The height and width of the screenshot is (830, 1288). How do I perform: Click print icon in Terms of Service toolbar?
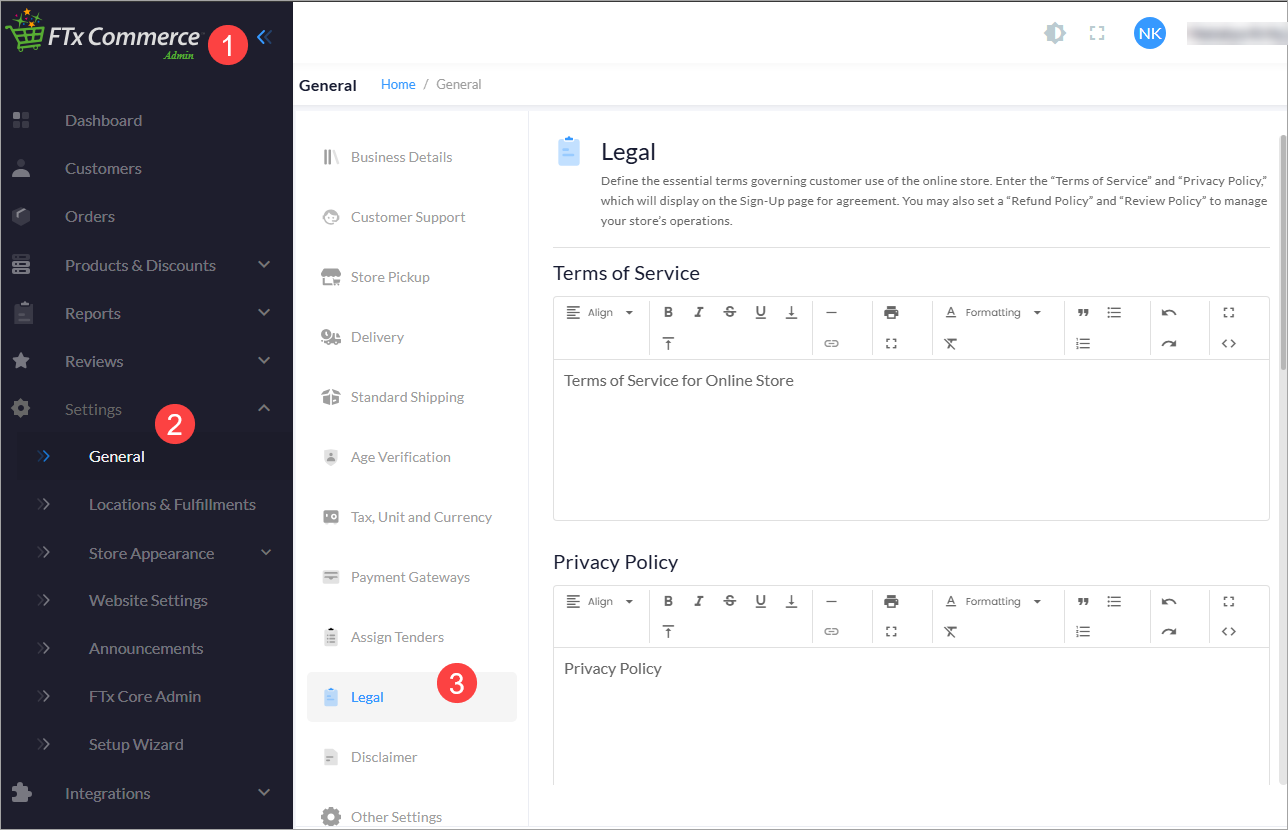pyautogui.click(x=891, y=313)
